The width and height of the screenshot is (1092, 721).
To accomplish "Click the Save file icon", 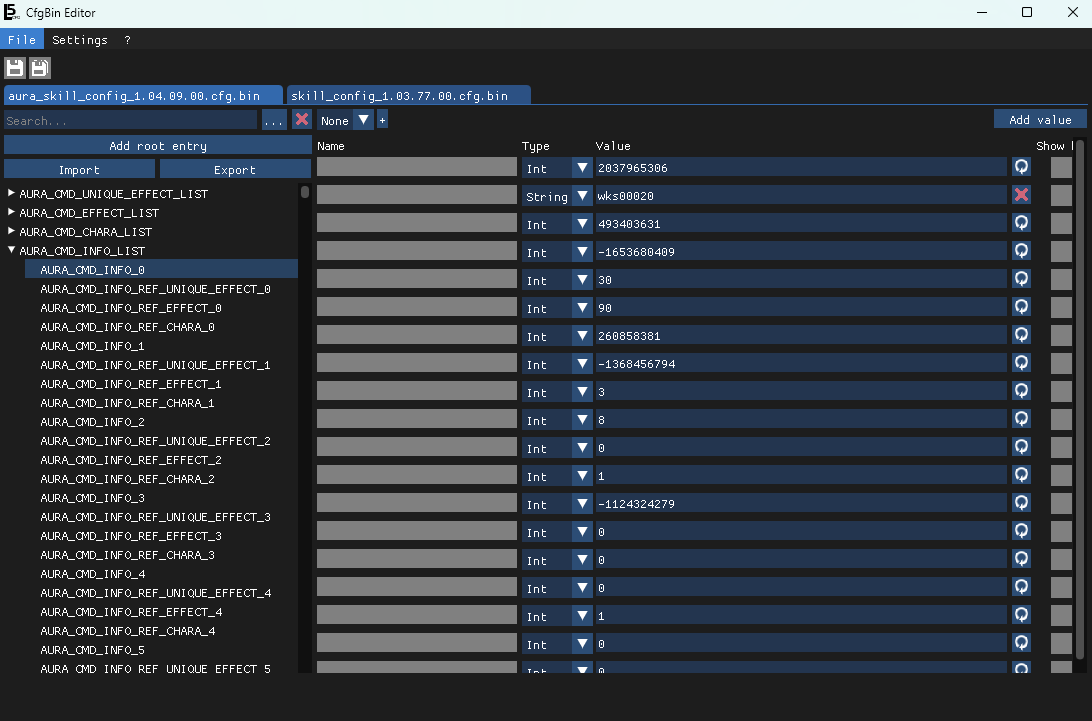I will point(15,68).
